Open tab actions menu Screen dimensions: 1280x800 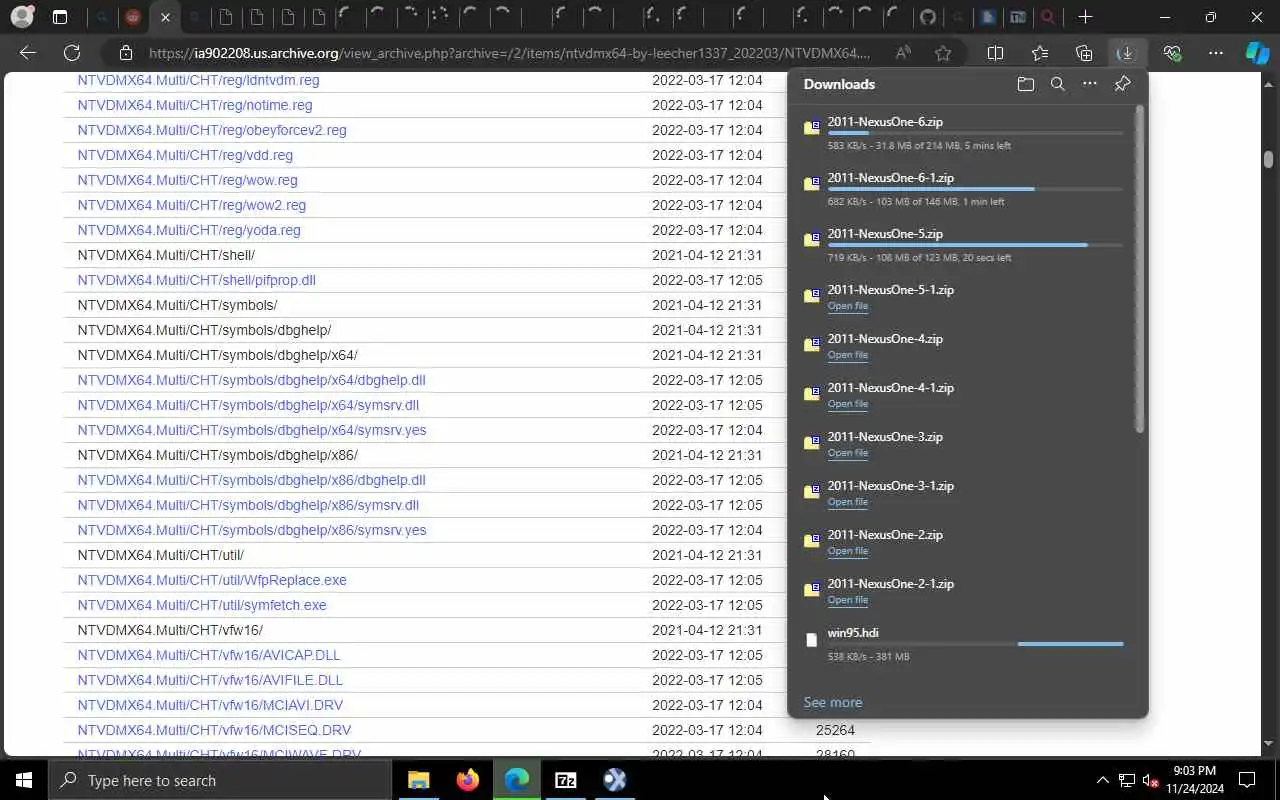click(60, 17)
